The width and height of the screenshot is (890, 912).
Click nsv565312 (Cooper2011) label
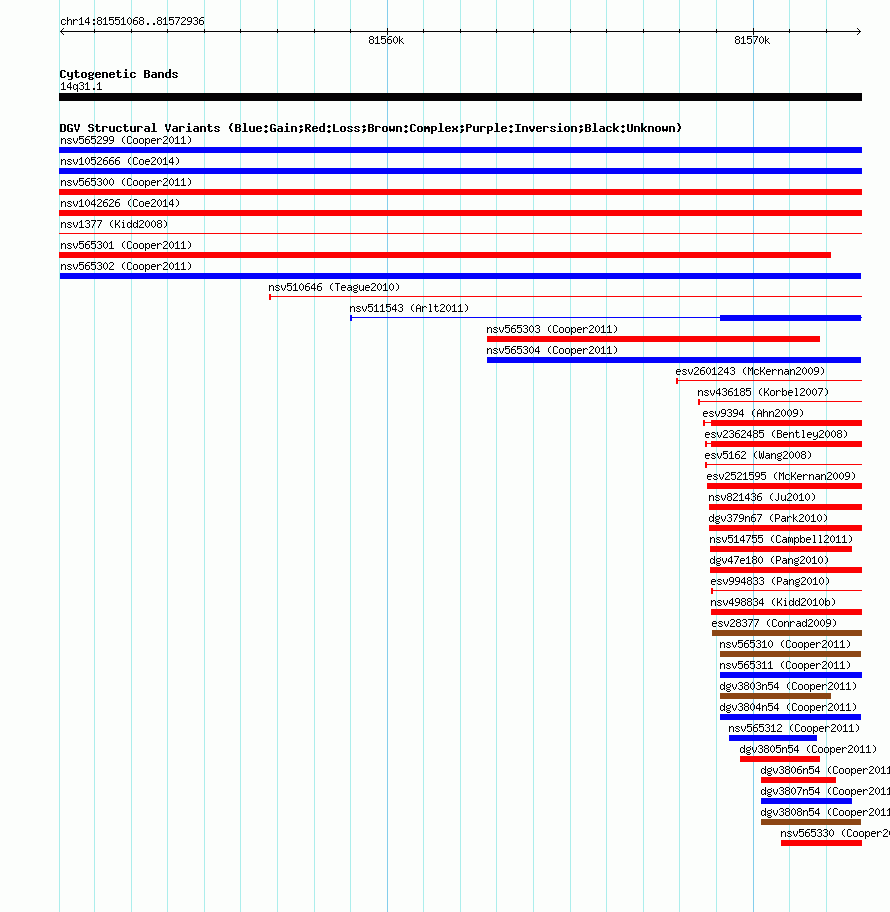pos(794,728)
